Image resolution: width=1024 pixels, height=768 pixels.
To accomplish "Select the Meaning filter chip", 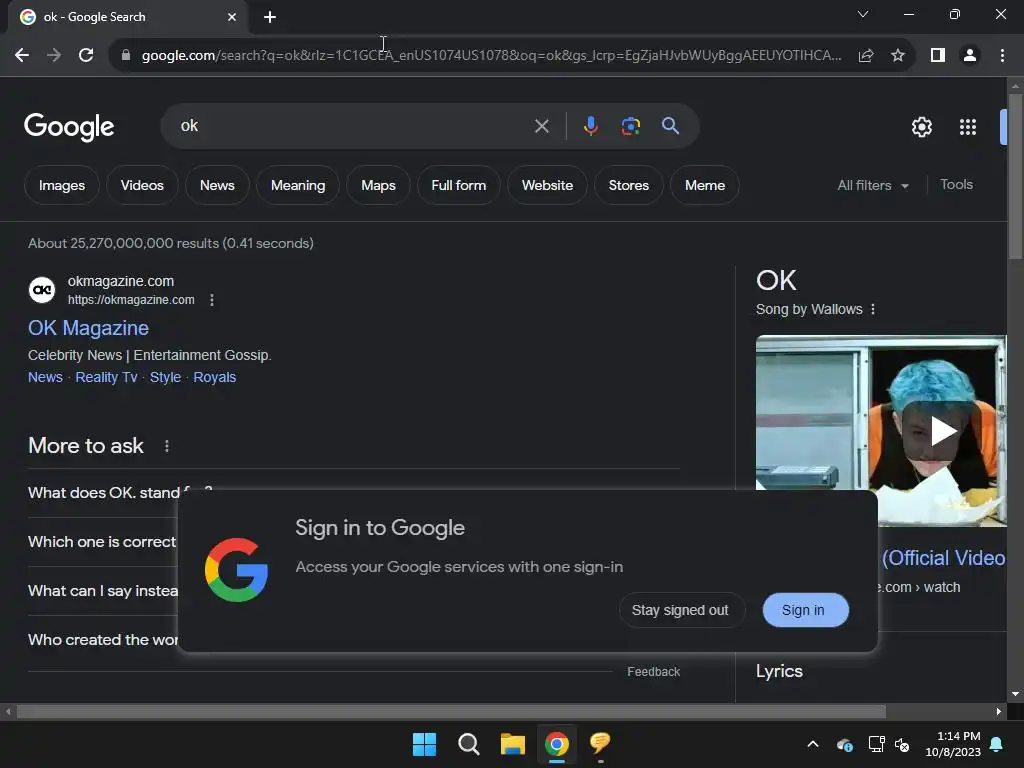I will pyautogui.click(x=298, y=185).
